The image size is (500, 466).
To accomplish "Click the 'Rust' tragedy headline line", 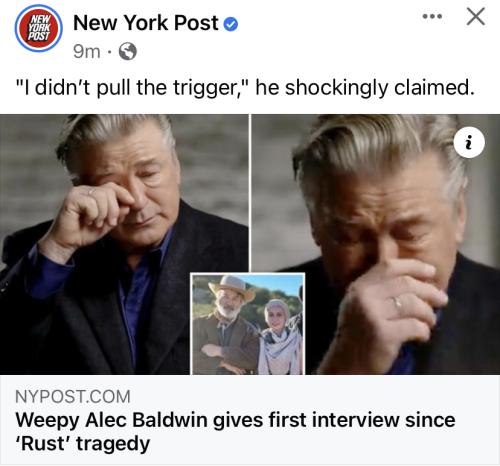I will click(x=83, y=444).
